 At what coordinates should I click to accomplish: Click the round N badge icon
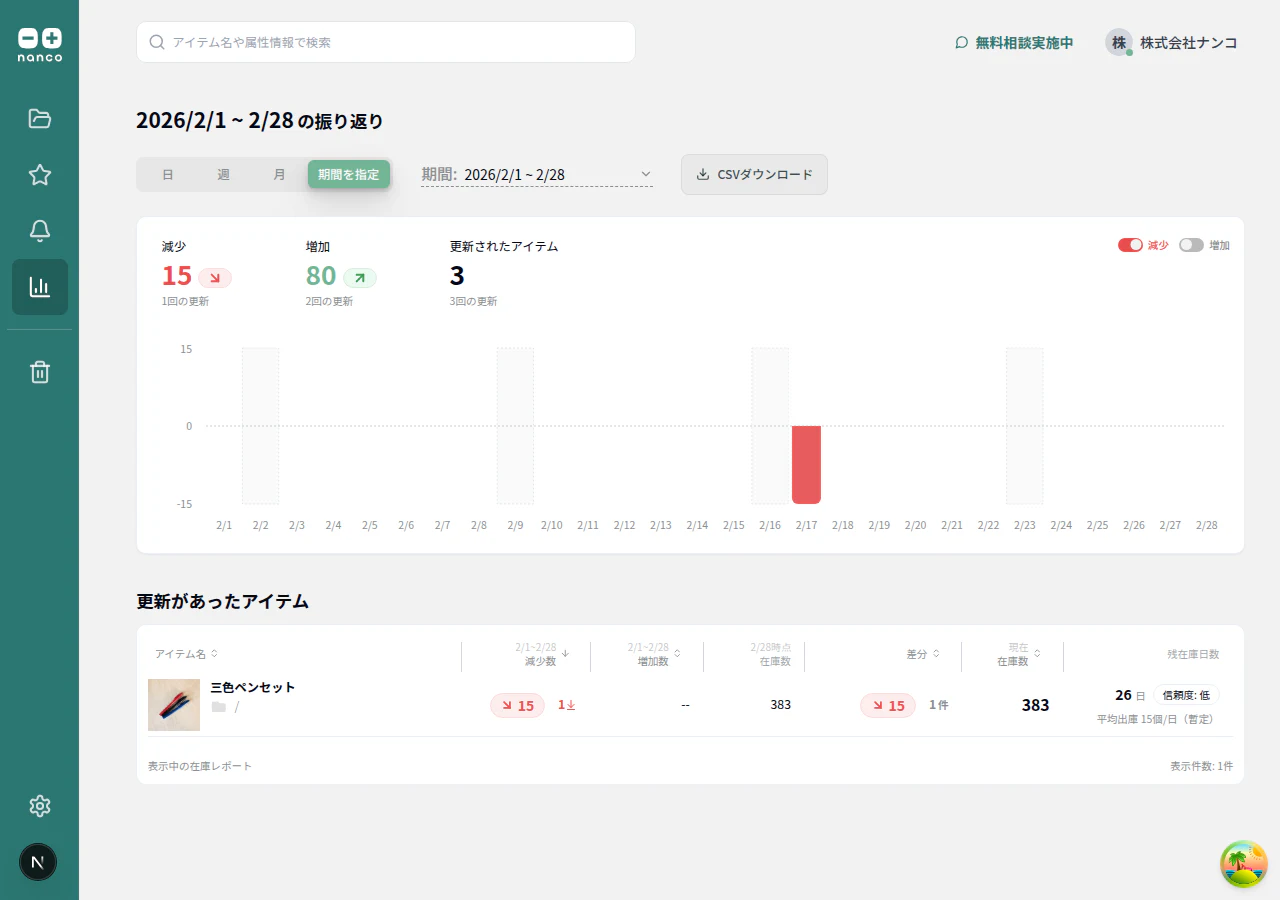click(38, 862)
